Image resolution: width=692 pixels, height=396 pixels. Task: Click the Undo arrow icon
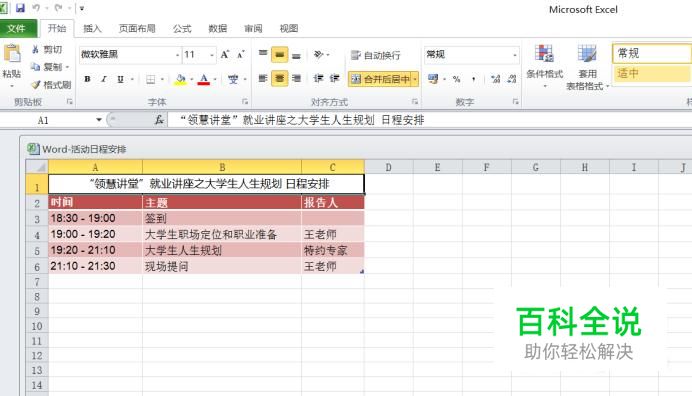click(x=36, y=8)
